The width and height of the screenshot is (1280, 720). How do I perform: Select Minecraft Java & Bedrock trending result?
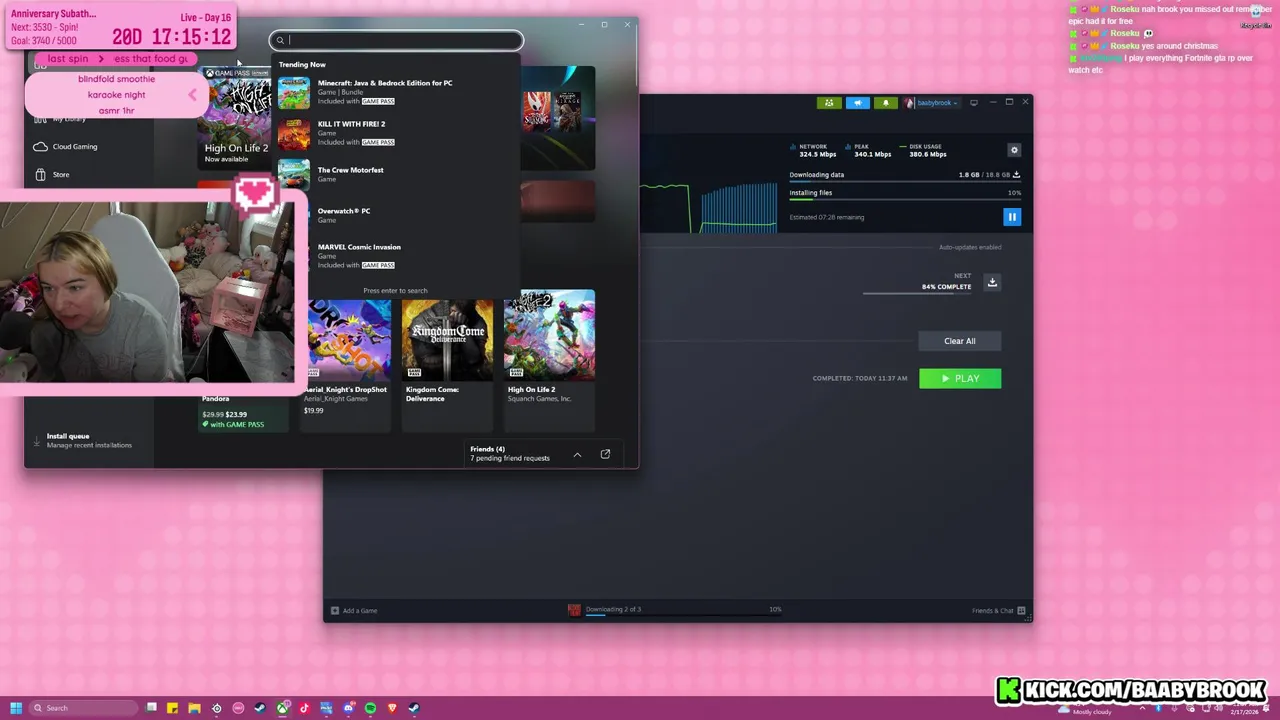click(396, 92)
